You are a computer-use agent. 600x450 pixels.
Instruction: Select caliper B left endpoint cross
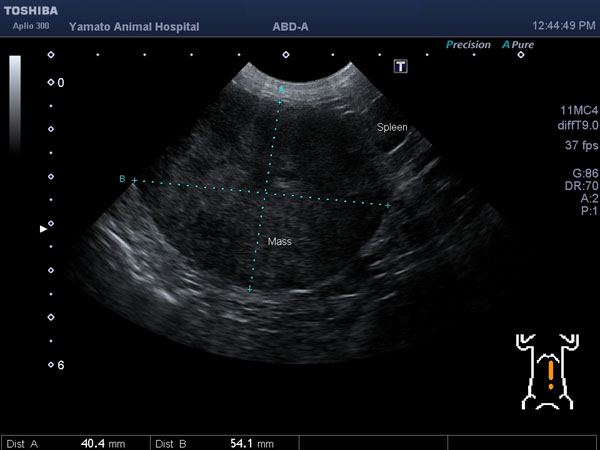133,180
